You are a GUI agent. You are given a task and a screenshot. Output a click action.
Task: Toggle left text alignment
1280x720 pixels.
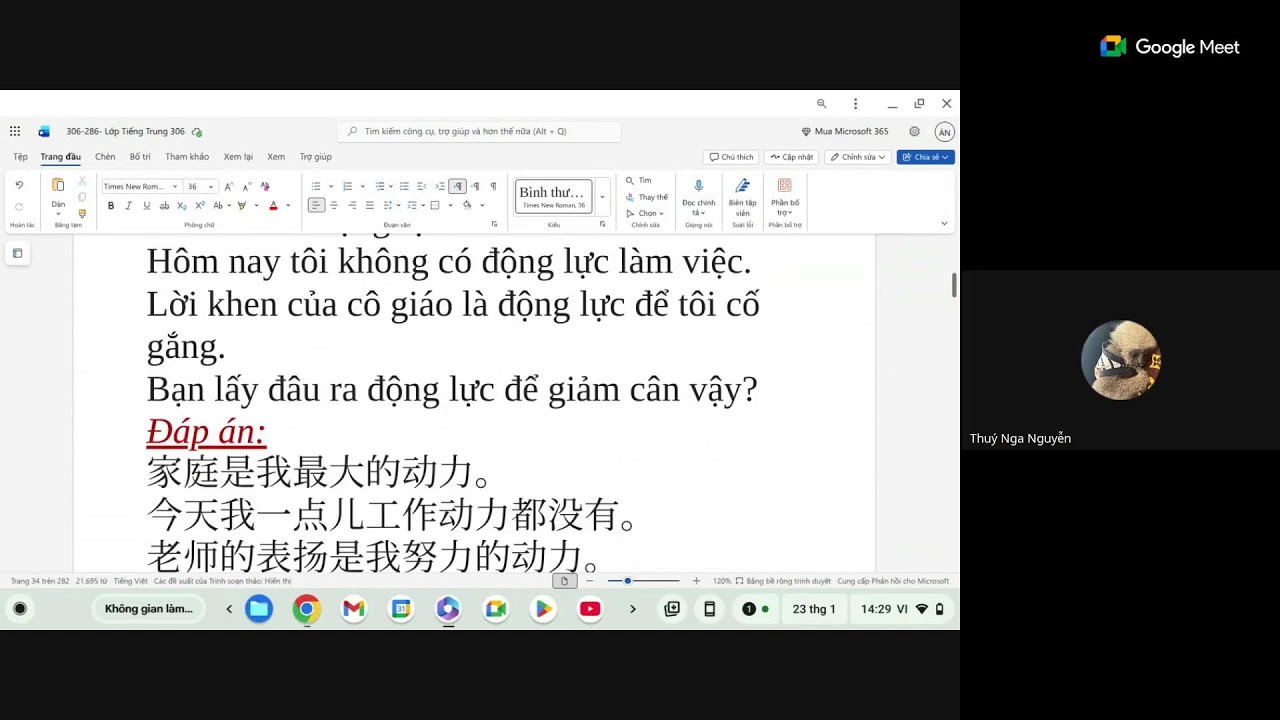(x=316, y=205)
